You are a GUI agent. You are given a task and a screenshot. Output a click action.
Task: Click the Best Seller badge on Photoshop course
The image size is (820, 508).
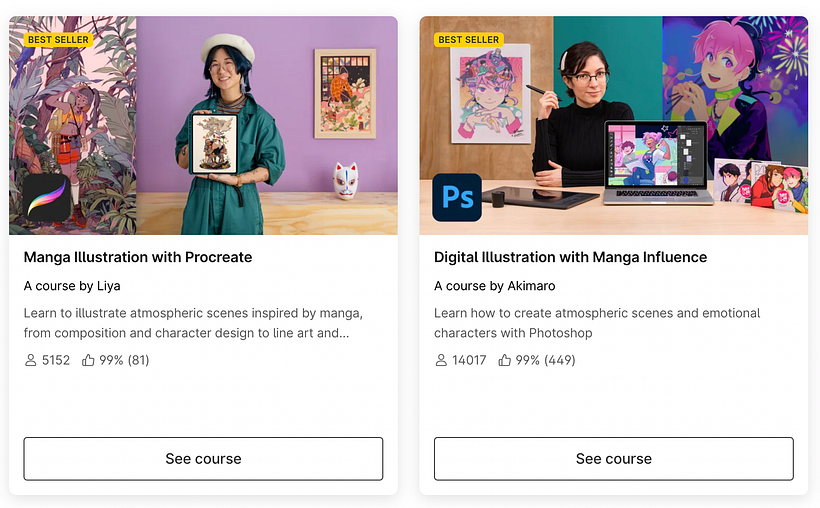(469, 40)
